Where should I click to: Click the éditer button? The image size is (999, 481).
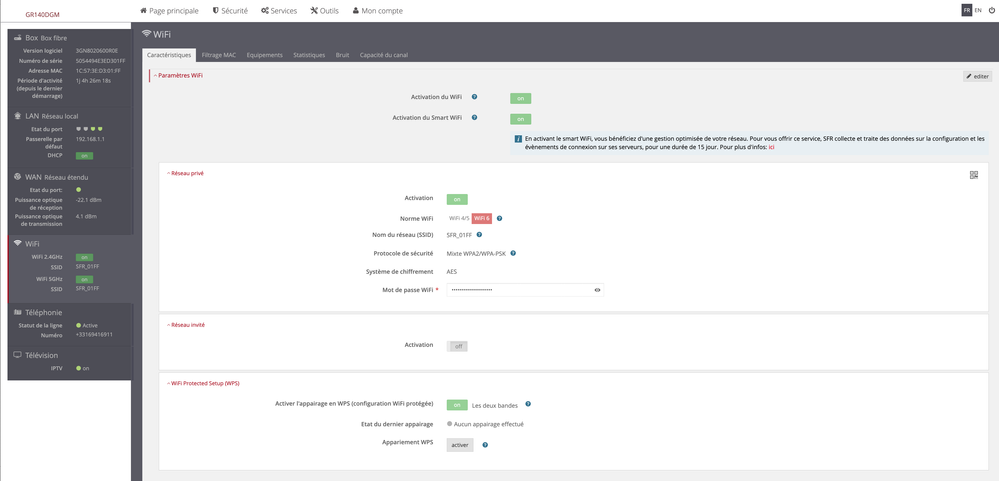(x=977, y=76)
